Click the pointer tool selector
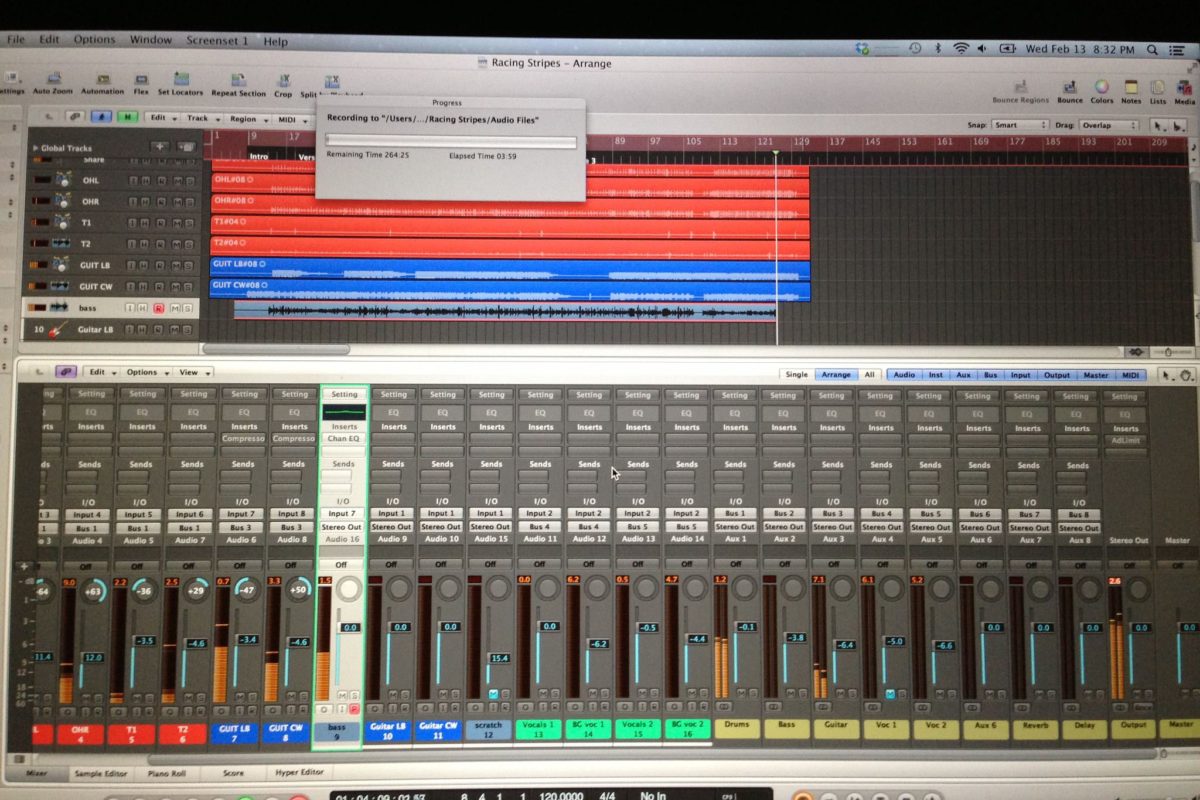This screenshot has height=800, width=1200. (1159, 126)
